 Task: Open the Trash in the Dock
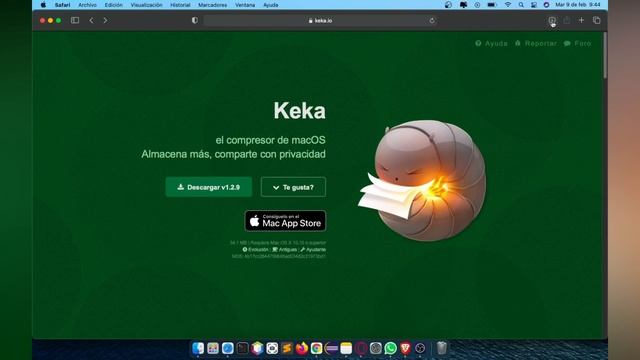(x=442, y=348)
